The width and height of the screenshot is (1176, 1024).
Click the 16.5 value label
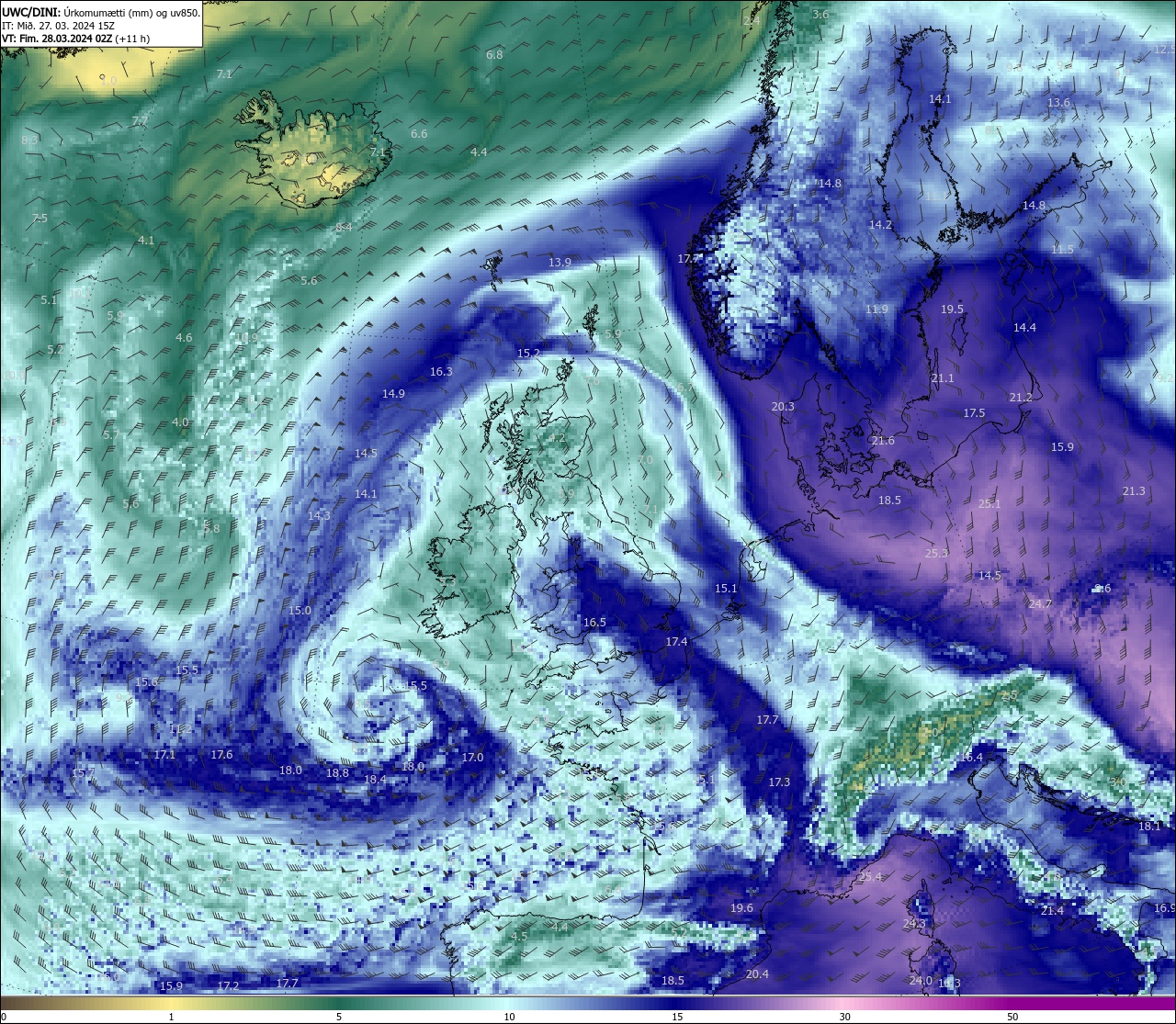pyautogui.click(x=594, y=622)
